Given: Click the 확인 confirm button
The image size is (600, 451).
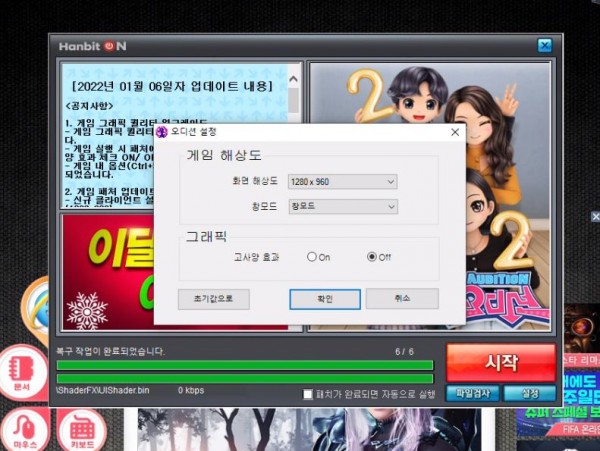Looking at the screenshot, I should point(324,299).
